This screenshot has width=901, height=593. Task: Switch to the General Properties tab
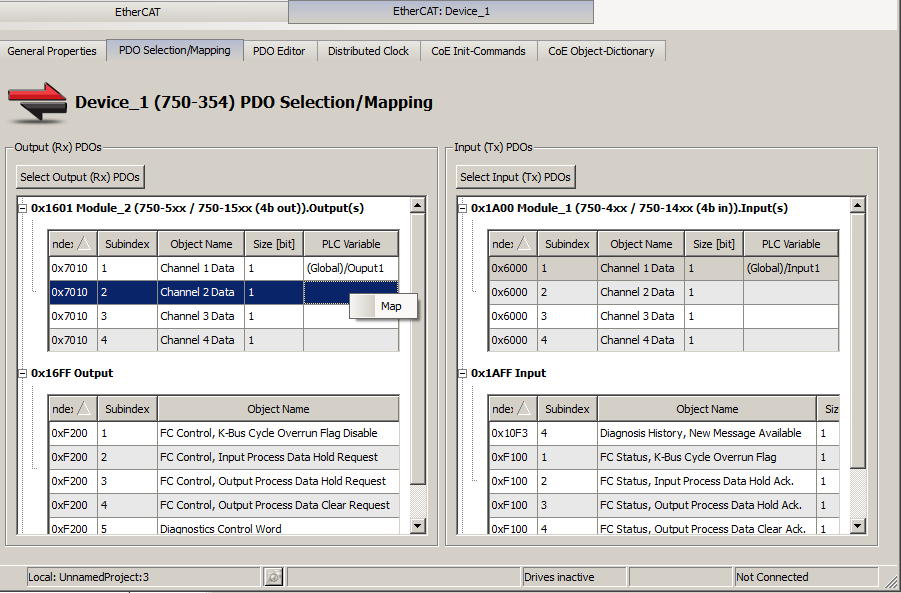[x=52, y=51]
